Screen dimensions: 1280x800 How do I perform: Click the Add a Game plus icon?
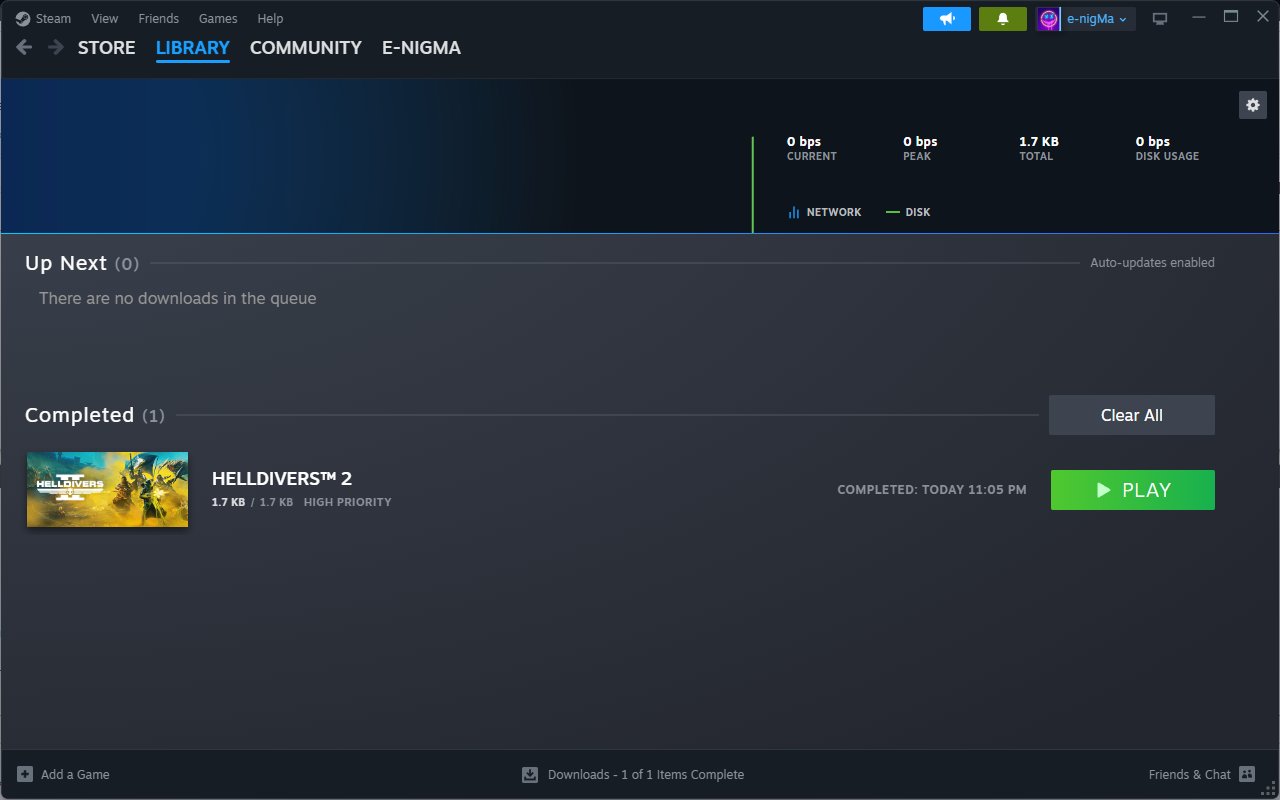[25, 774]
